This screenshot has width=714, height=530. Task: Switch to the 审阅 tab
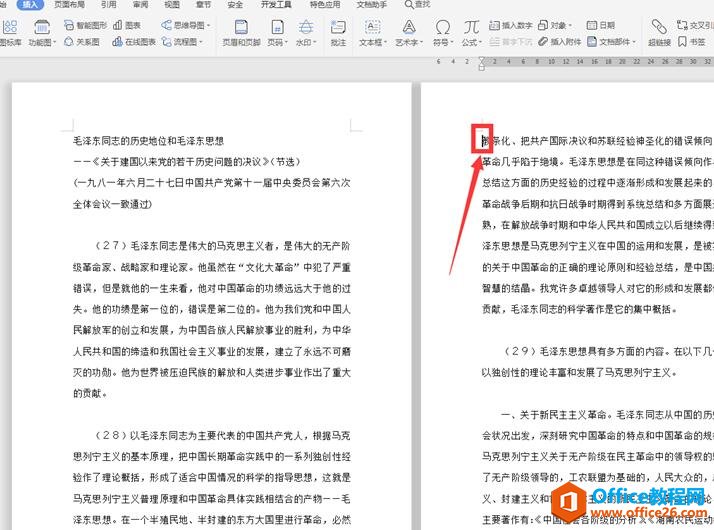[140, 5]
